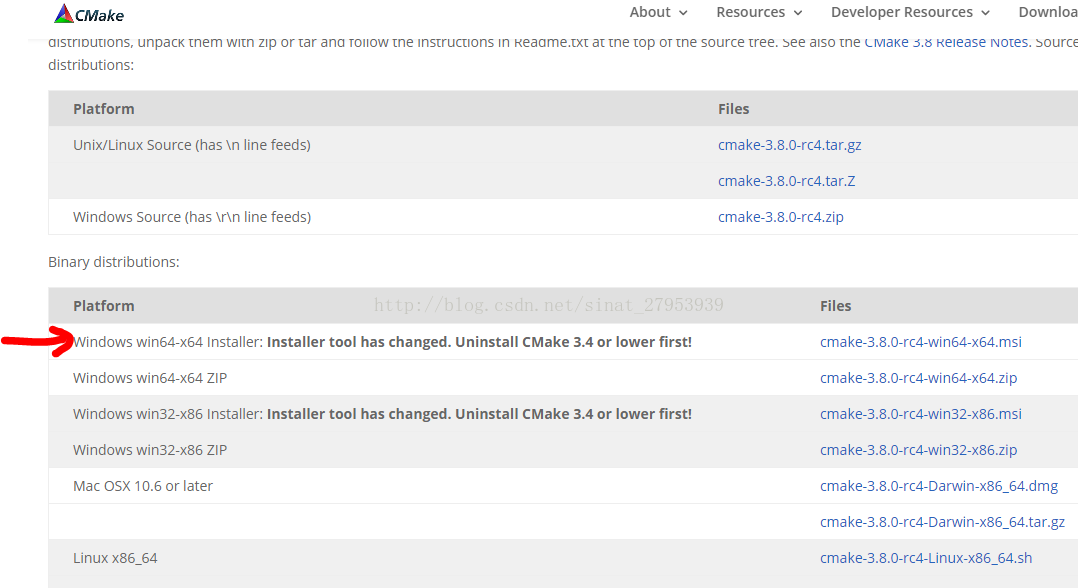The height and width of the screenshot is (588, 1078).
Task: Expand the Resources dropdown chevron
Action: [798, 13]
